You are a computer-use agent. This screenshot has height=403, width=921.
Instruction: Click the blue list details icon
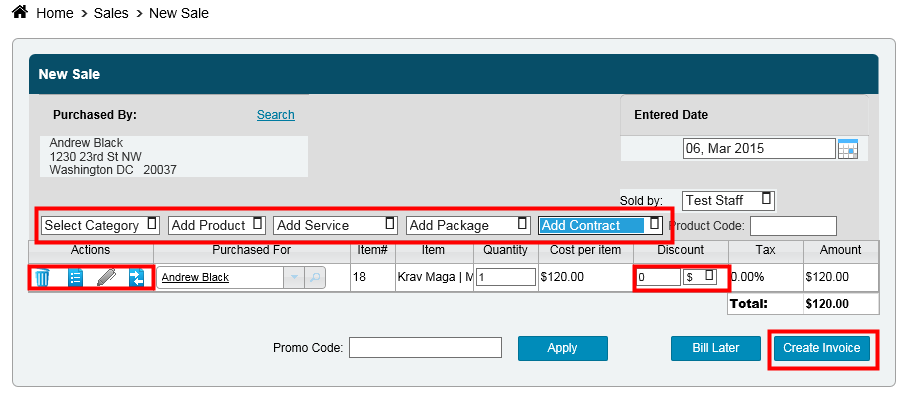(75, 277)
